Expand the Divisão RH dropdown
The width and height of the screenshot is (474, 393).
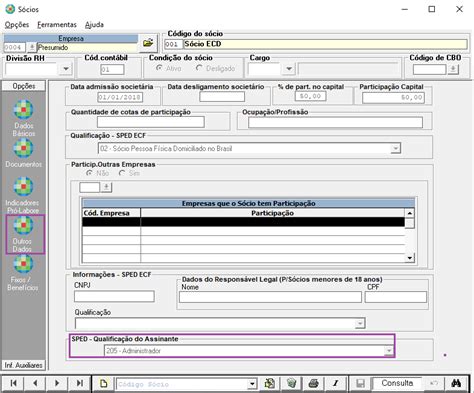tap(66, 69)
